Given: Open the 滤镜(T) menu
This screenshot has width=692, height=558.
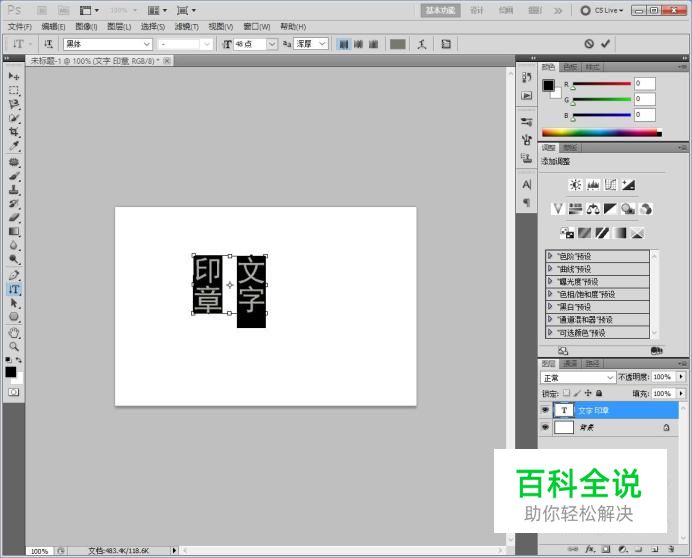Looking at the screenshot, I should 186,26.
